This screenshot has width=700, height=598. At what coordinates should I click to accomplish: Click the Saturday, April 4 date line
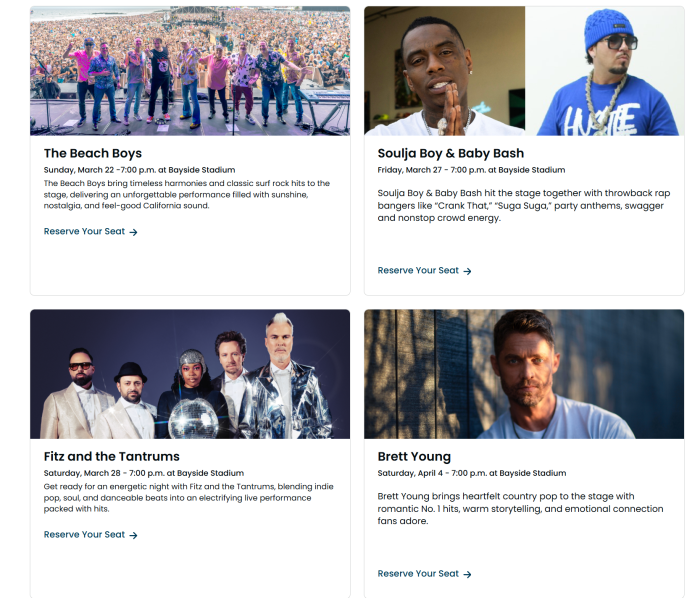pos(472,473)
